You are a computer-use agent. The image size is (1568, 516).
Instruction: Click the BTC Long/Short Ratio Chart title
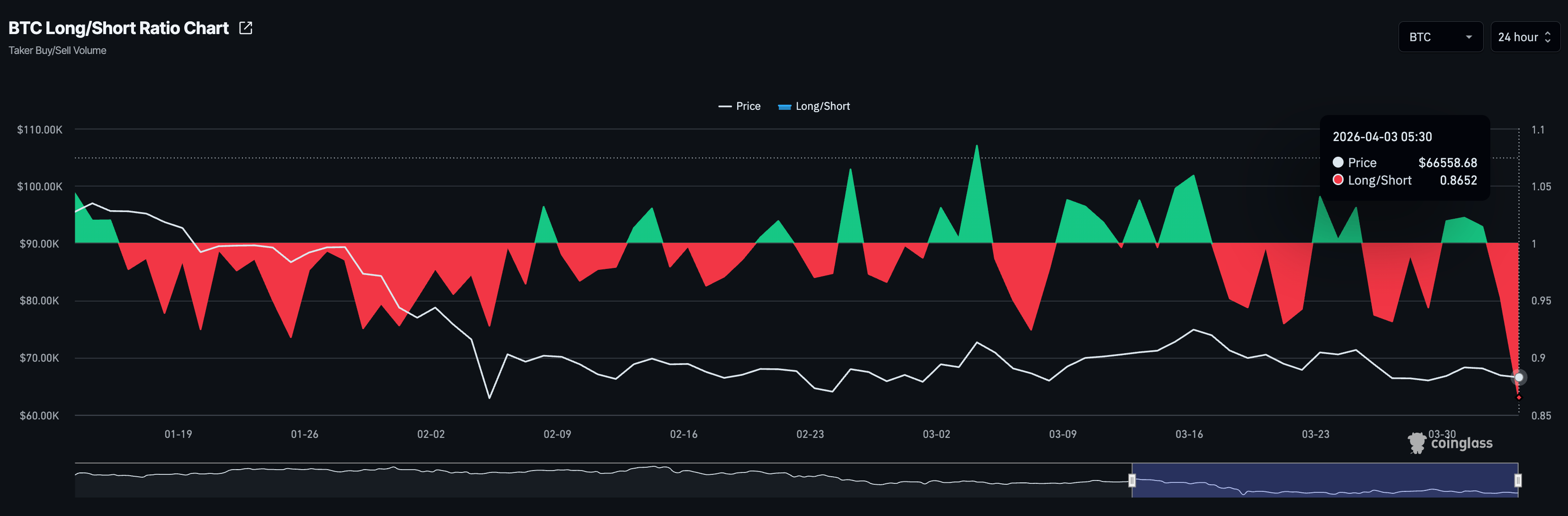[119, 28]
